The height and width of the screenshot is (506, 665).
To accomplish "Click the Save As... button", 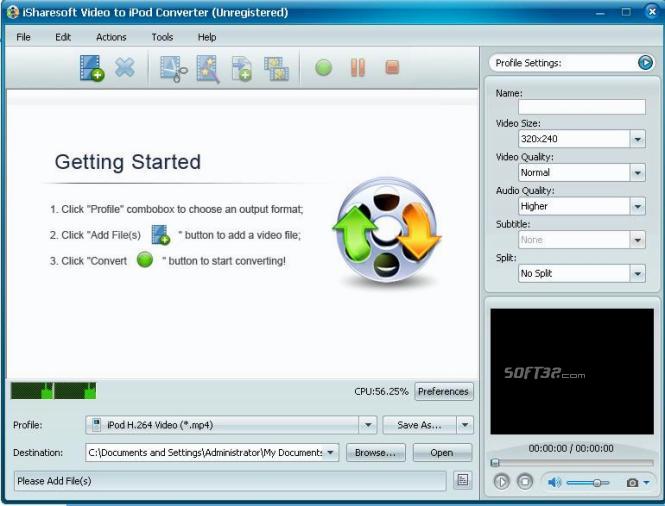I will [419, 425].
